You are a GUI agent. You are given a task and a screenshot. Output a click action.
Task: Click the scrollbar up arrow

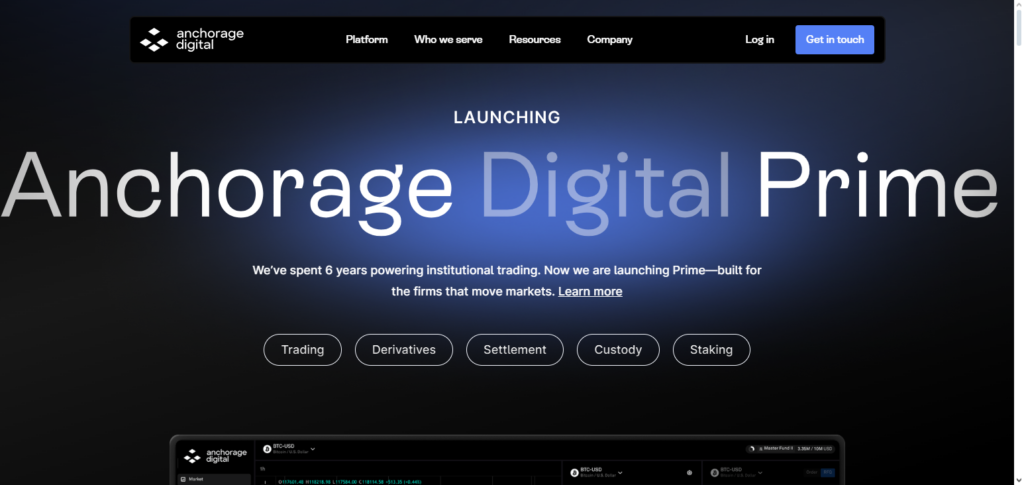[x=1018, y=5]
